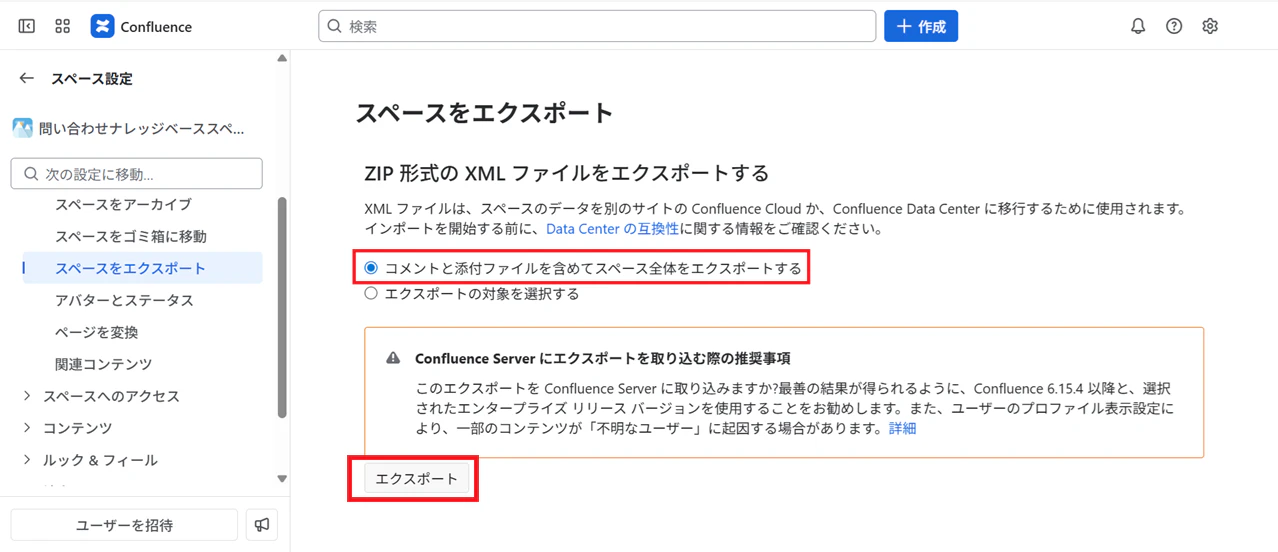Click the エクスポート button
This screenshot has width=1278, height=552.
(416, 479)
